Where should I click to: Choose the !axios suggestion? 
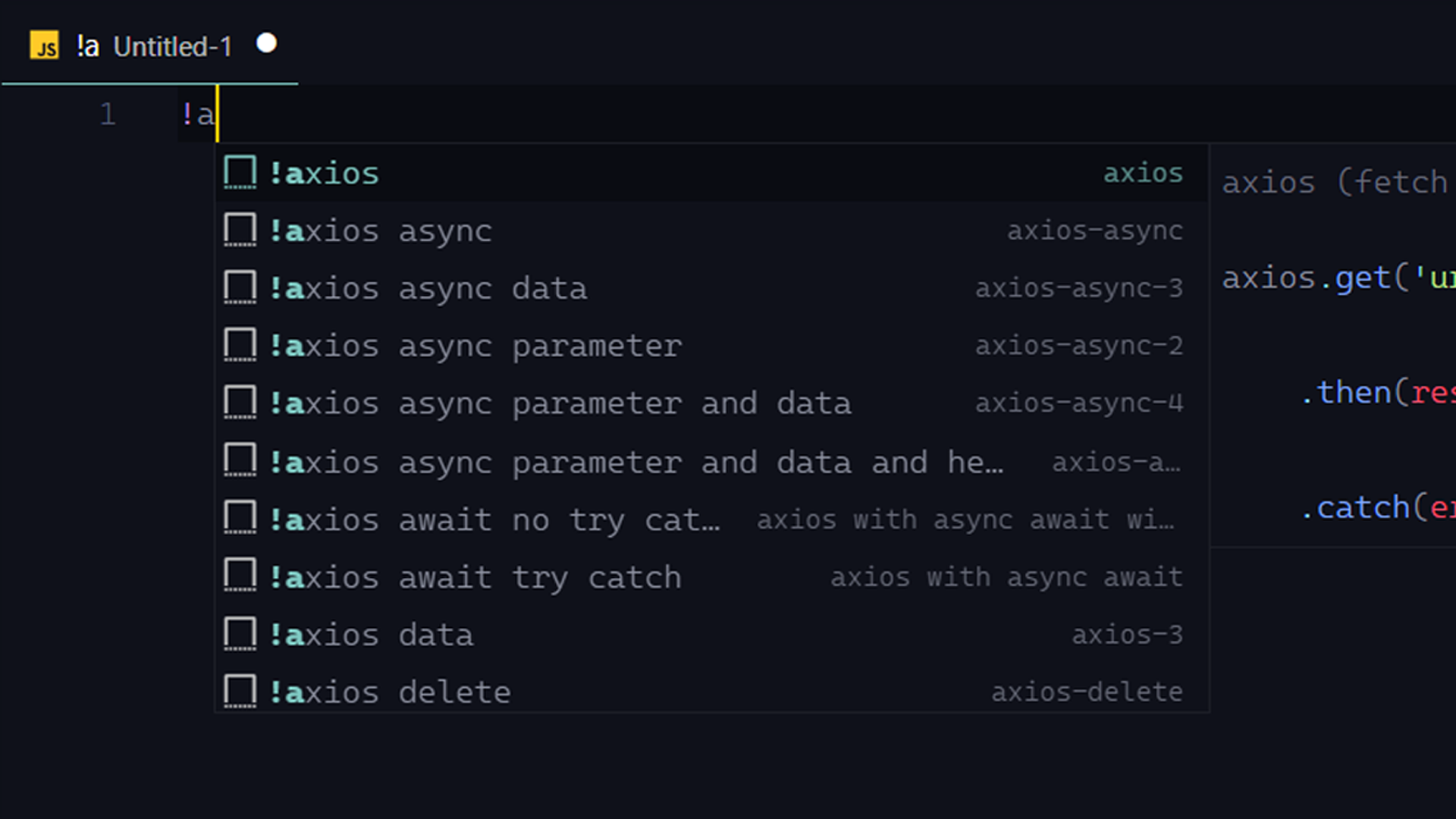tap(325, 174)
